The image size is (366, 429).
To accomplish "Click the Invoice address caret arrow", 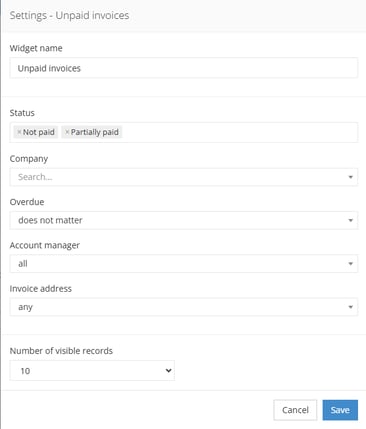I will pyautogui.click(x=350, y=307).
